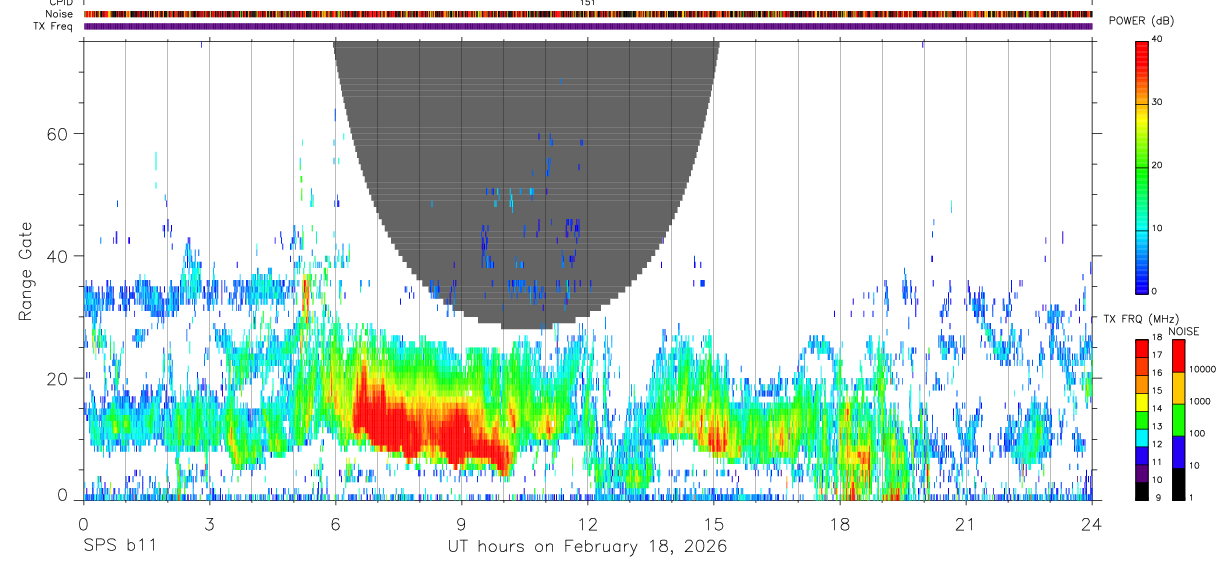
Task: Click the 21 tick on UT hours axis
Action: point(966,524)
